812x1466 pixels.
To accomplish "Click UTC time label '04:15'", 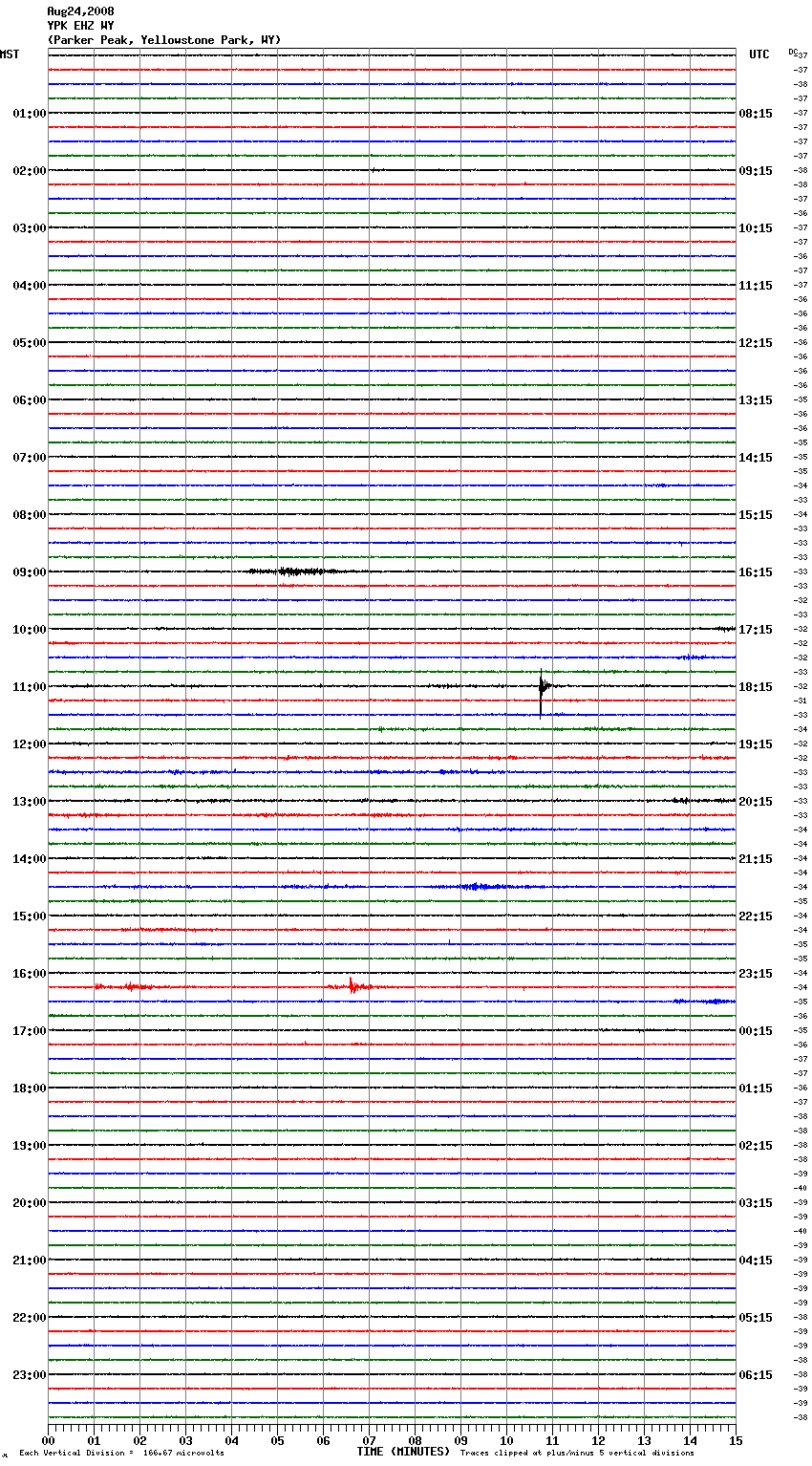I will coord(756,1261).
